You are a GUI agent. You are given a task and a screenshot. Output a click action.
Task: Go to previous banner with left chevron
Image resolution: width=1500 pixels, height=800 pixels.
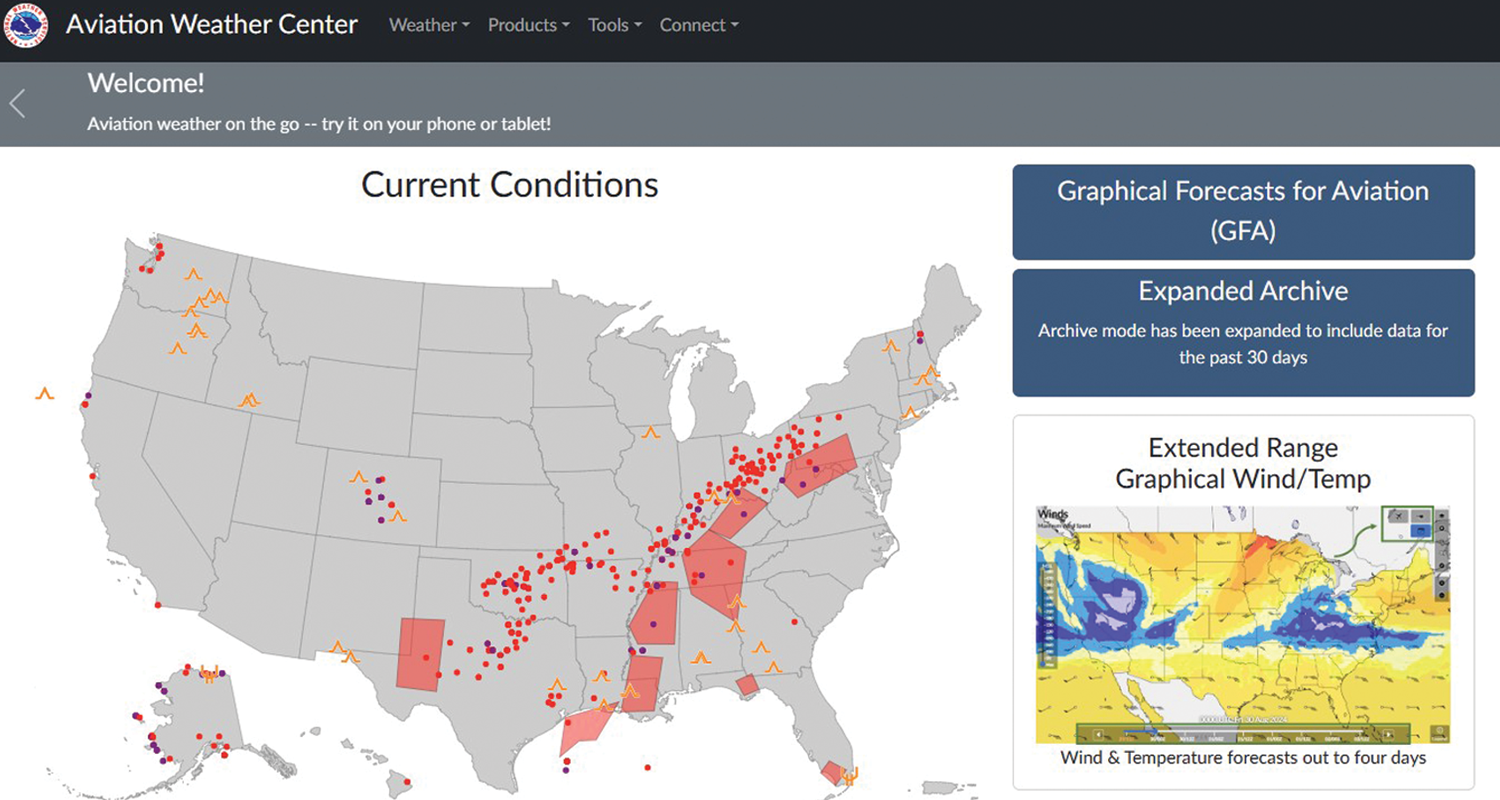click(x=17, y=104)
